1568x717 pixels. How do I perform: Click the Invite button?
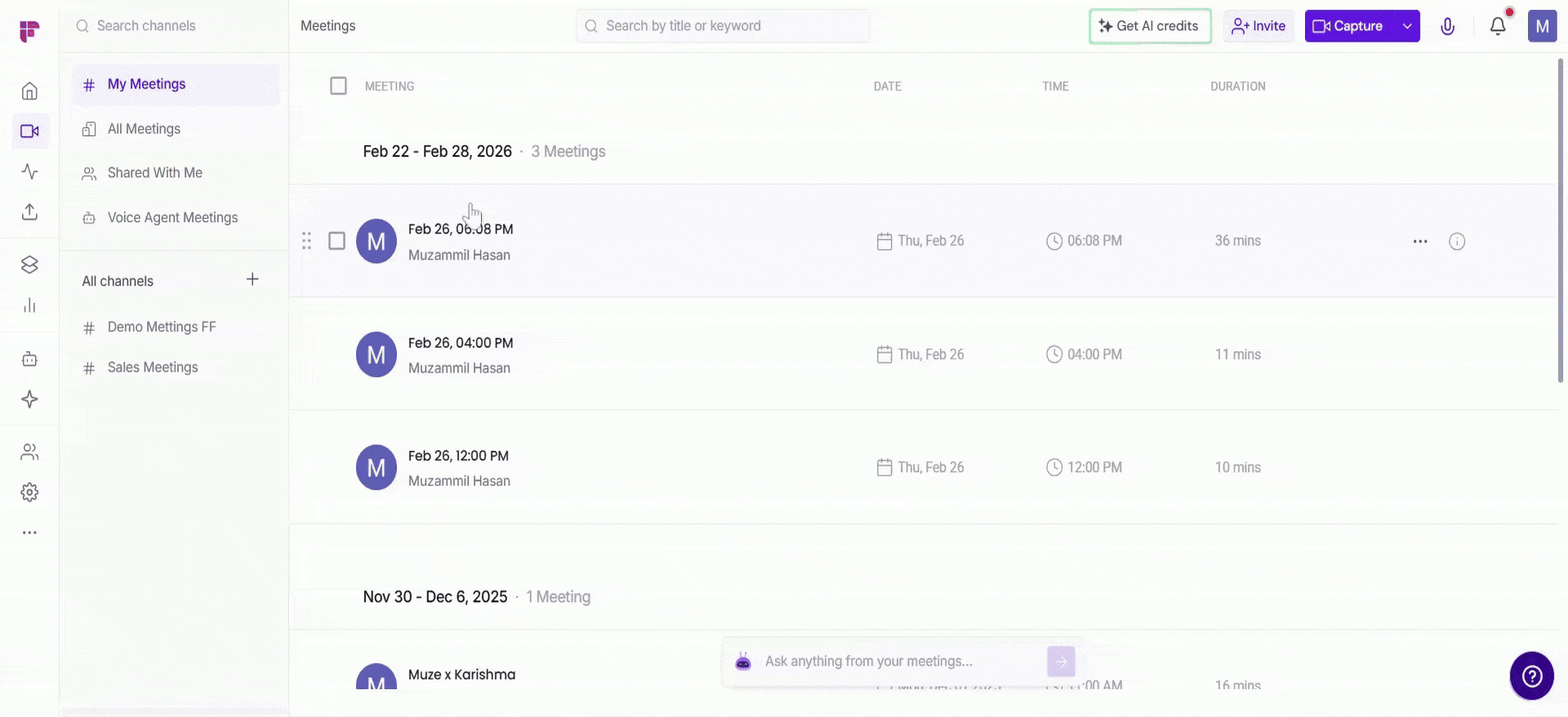coord(1258,26)
